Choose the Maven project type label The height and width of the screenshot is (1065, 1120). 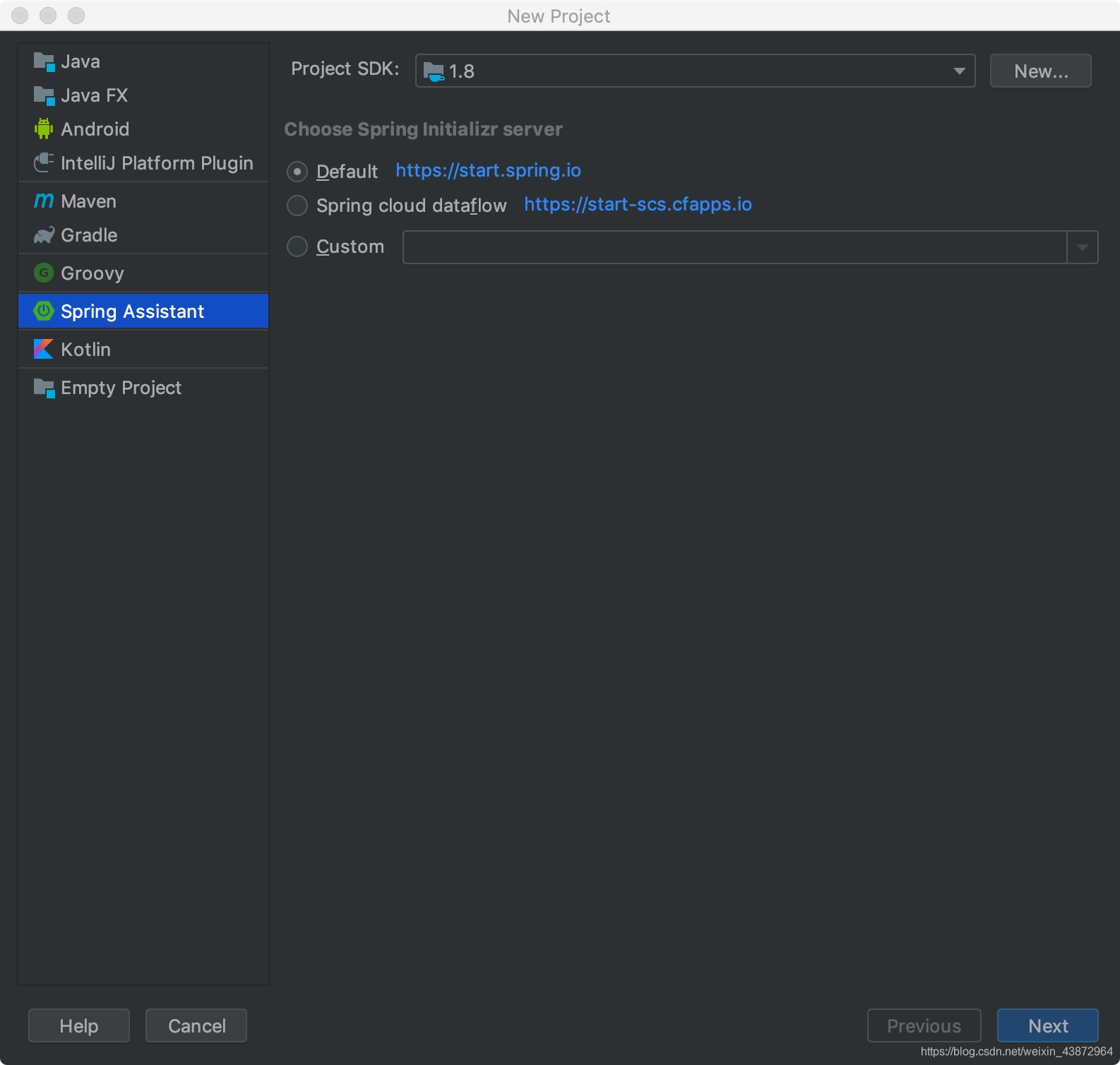click(x=89, y=201)
